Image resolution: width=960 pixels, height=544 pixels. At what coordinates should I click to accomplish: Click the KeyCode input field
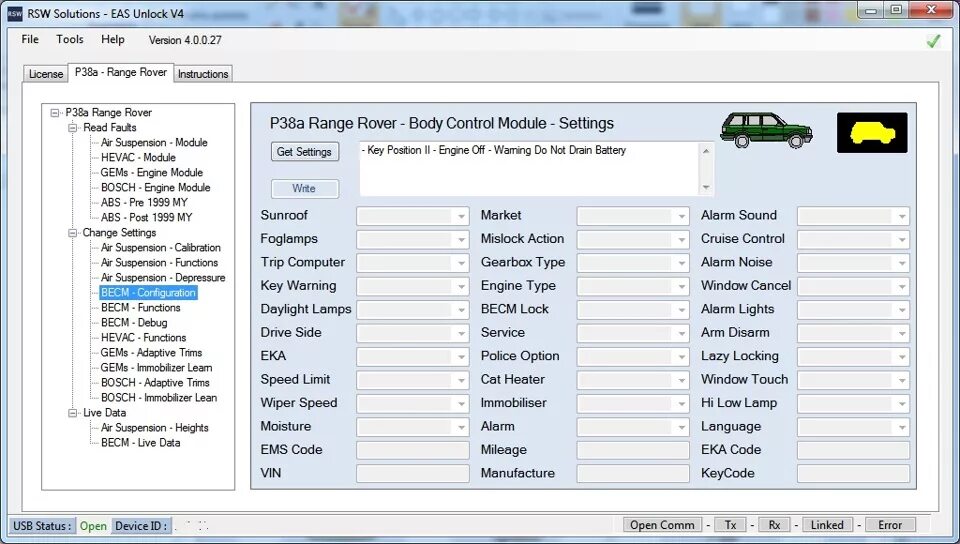point(853,474)
